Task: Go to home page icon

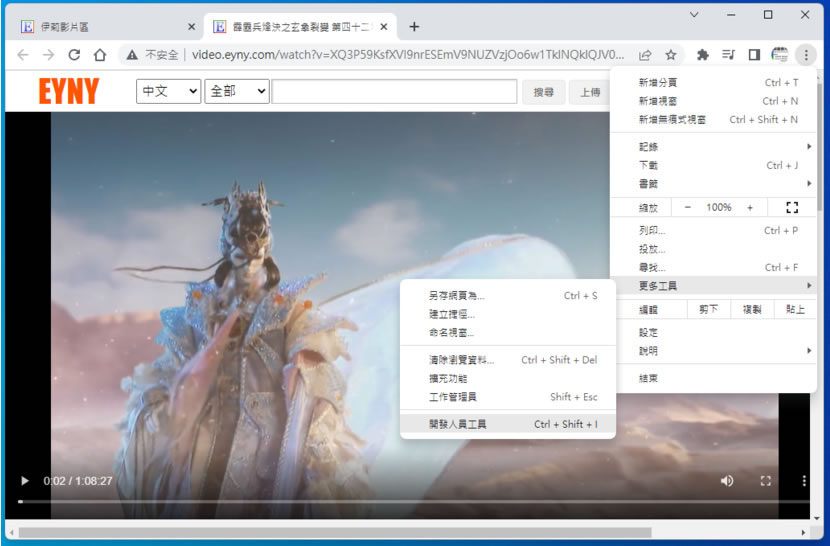Action: click(100, 55)
